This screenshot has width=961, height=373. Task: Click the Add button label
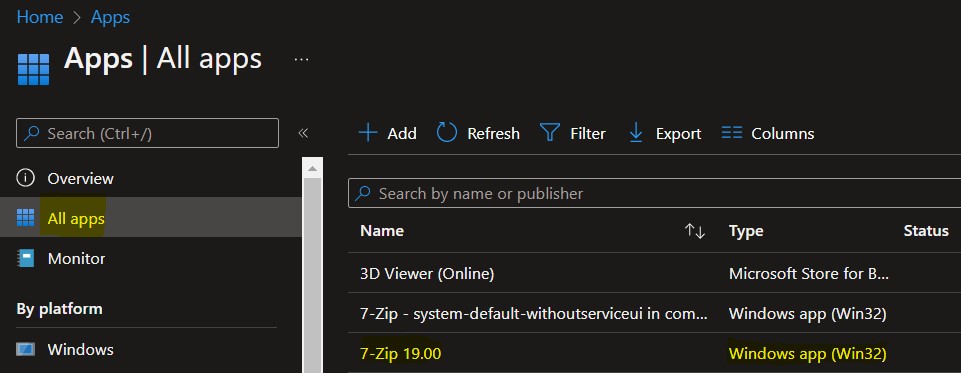click(x=402, y=134)
